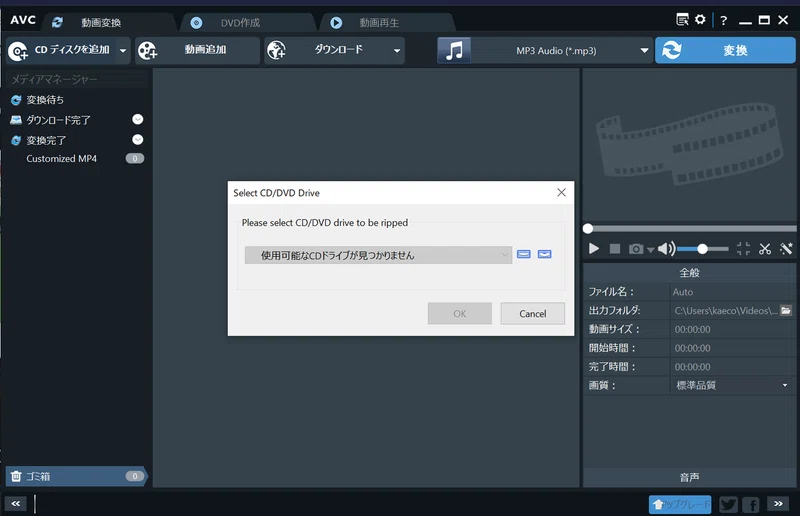
Task: Start conversion with the 変換 button
Action: click(x=725, y=50)
